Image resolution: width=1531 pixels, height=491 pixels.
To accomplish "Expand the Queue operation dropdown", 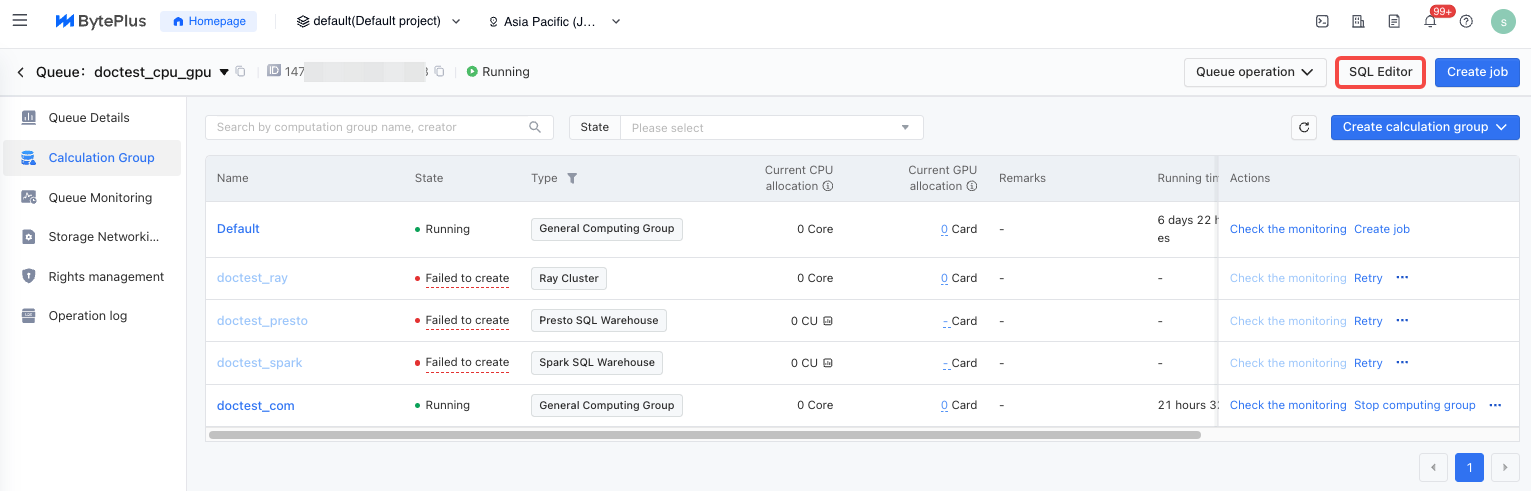I will click(x=1254, y=72).
